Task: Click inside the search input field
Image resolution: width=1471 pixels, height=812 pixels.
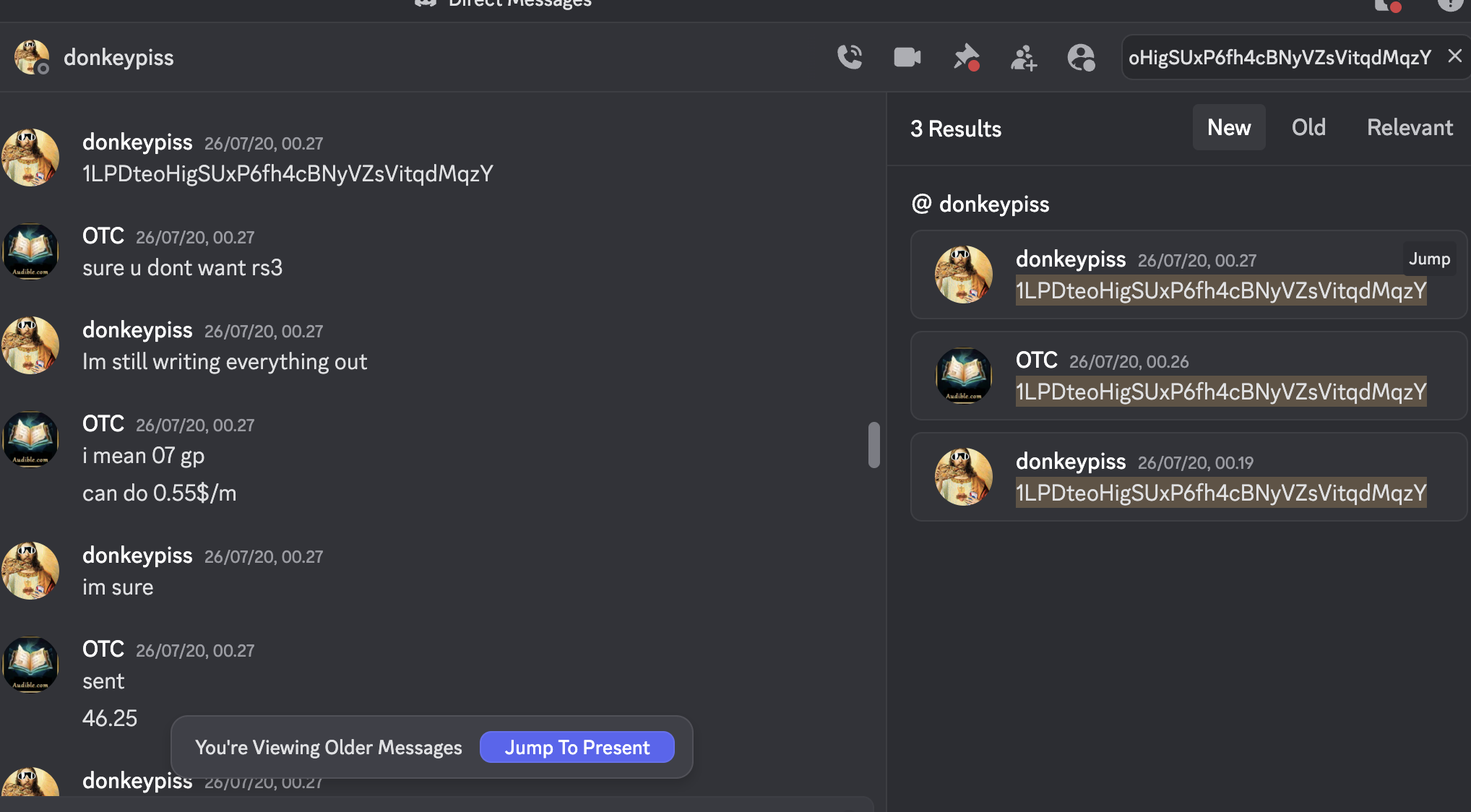Action: [x=1279, y=57]
